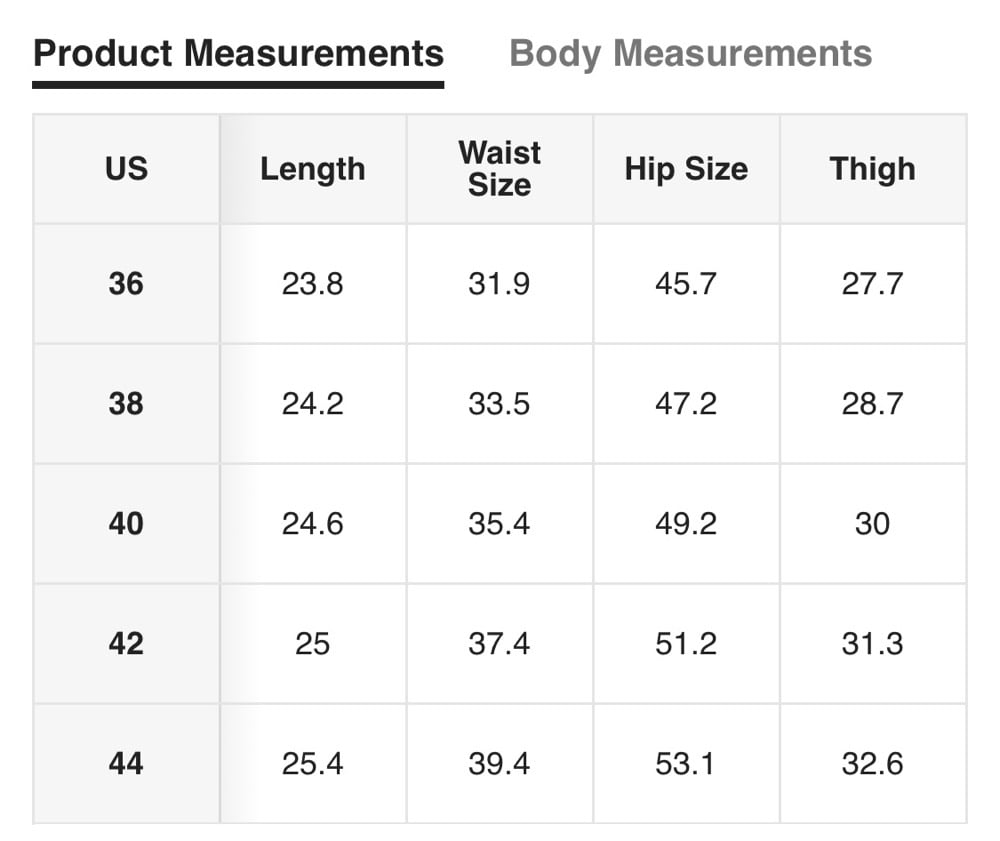1000x841 pixels.
Task: Click the 32.6 thigh cell
Action: pyautogui.click(x=872, y=764)
